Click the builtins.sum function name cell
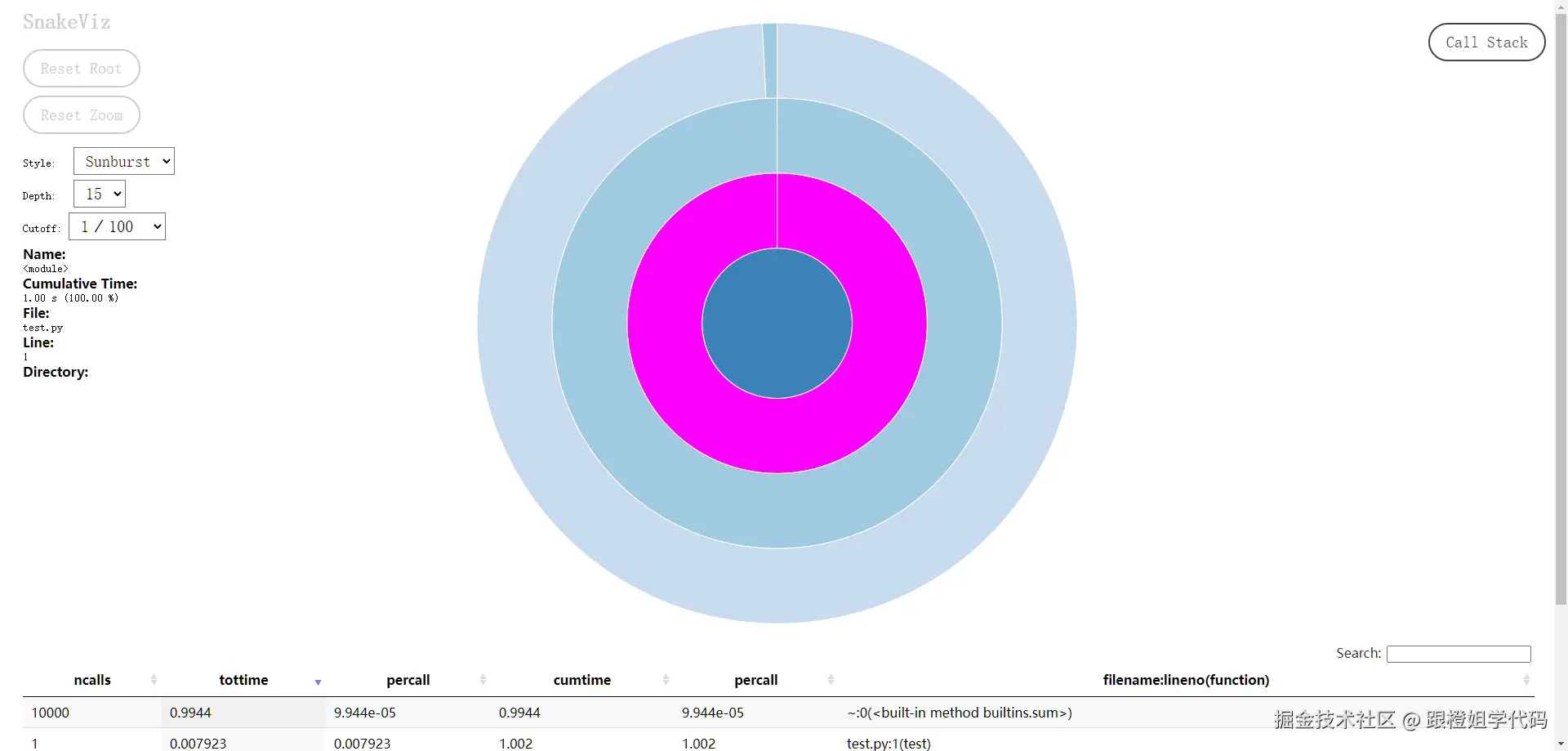 point(960,713)
